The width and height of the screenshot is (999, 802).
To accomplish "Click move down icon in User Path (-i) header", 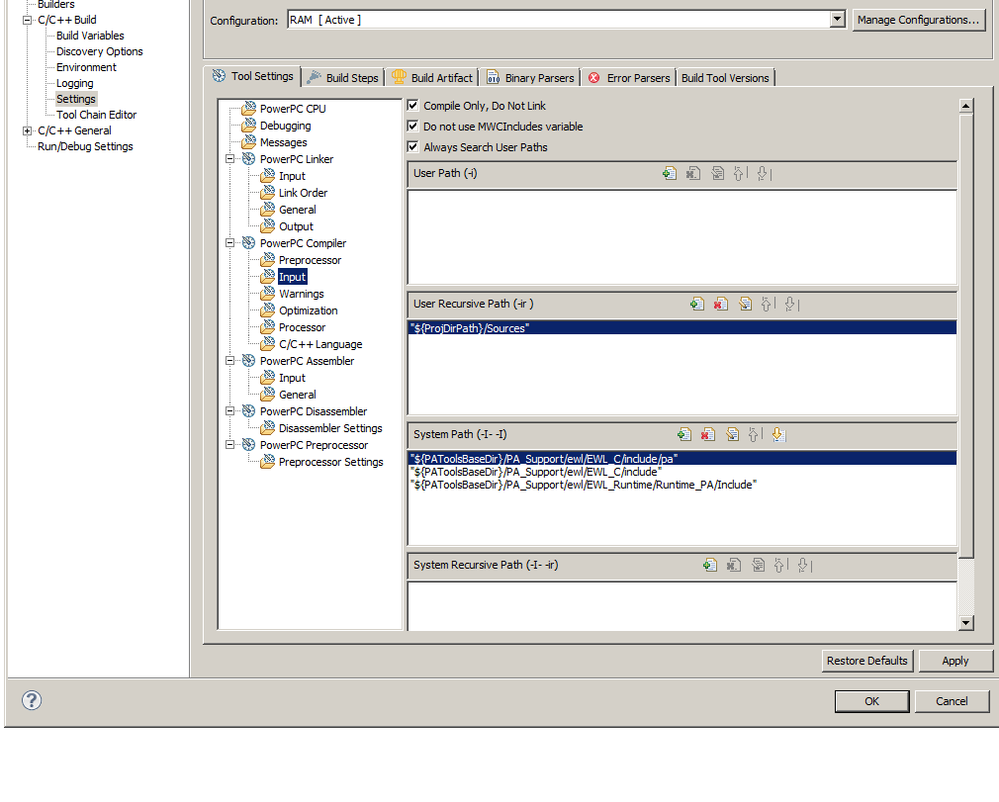I will point(763,173).
